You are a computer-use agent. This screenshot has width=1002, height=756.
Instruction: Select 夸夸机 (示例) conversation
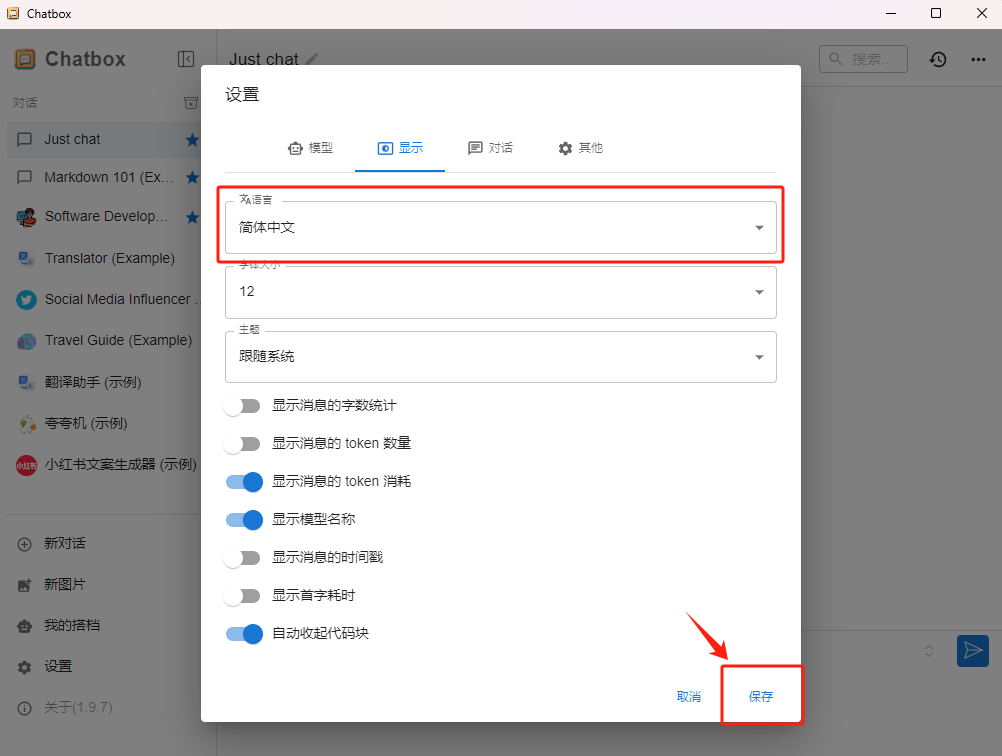click(x=103, y=424)
